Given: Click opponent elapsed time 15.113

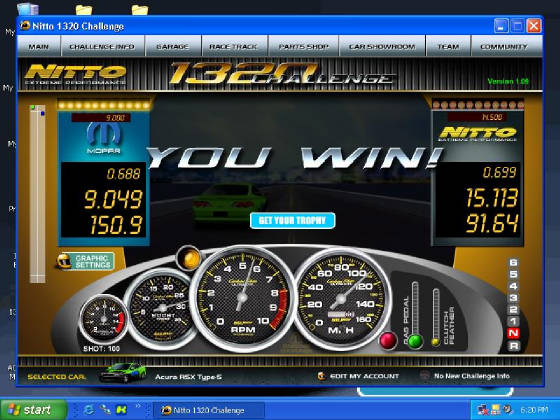Looking at the screenshot, I should click(492, 198).
